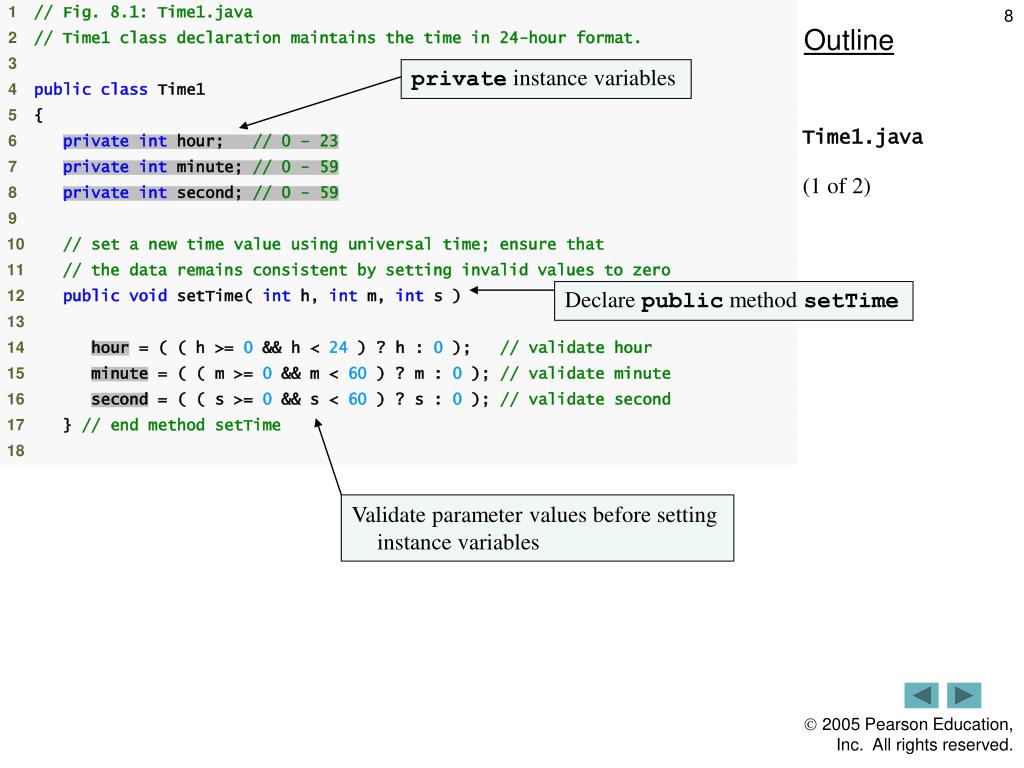Click the '(1 of 2)' page indicator
The height and width of the screenshot is (768, 1024).
pos(837,186)
